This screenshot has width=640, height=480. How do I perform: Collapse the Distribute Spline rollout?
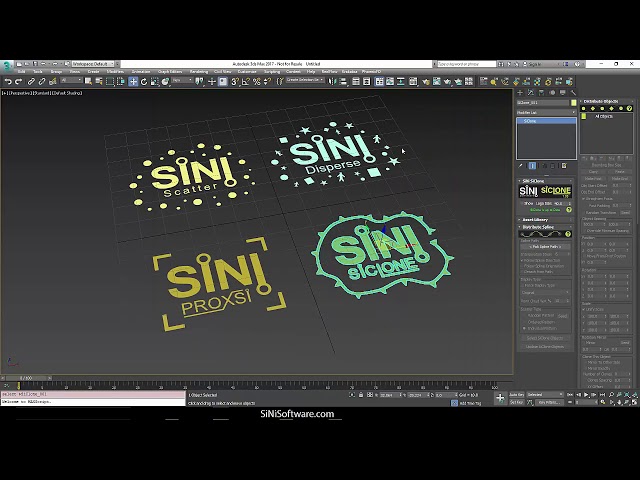[545, 227]
